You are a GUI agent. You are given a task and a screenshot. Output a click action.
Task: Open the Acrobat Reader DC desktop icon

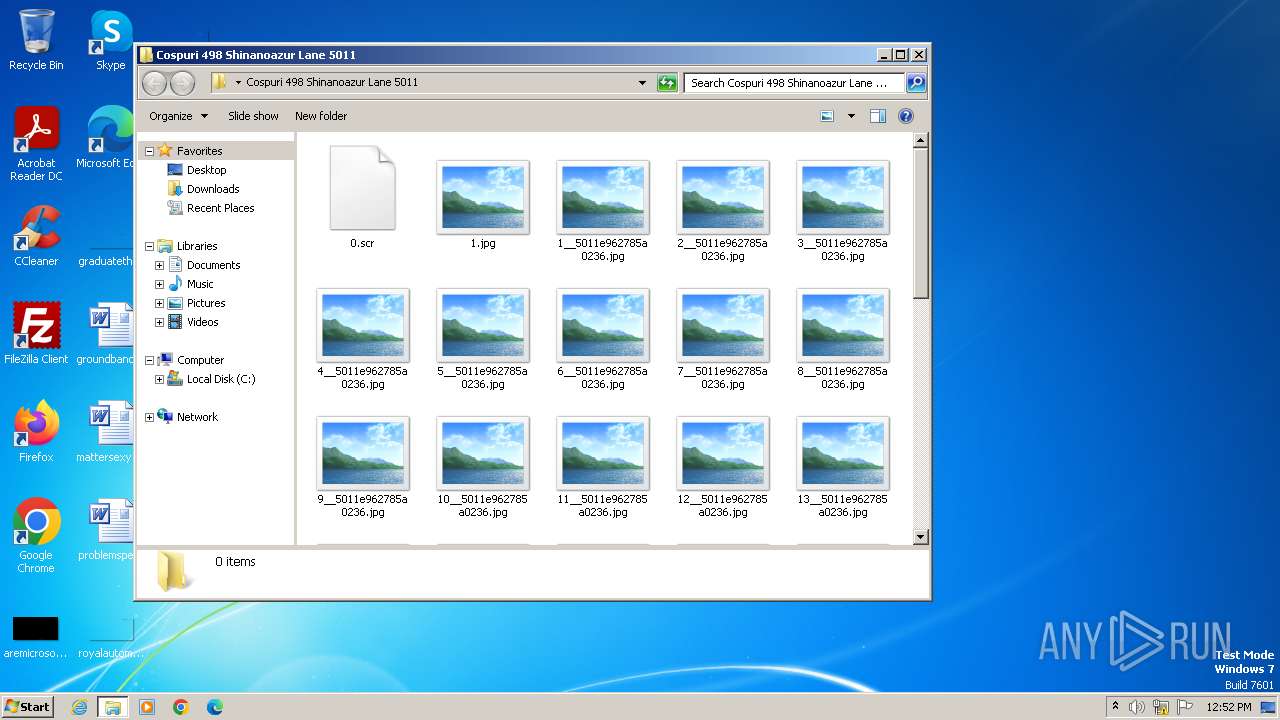coord(36,144)
